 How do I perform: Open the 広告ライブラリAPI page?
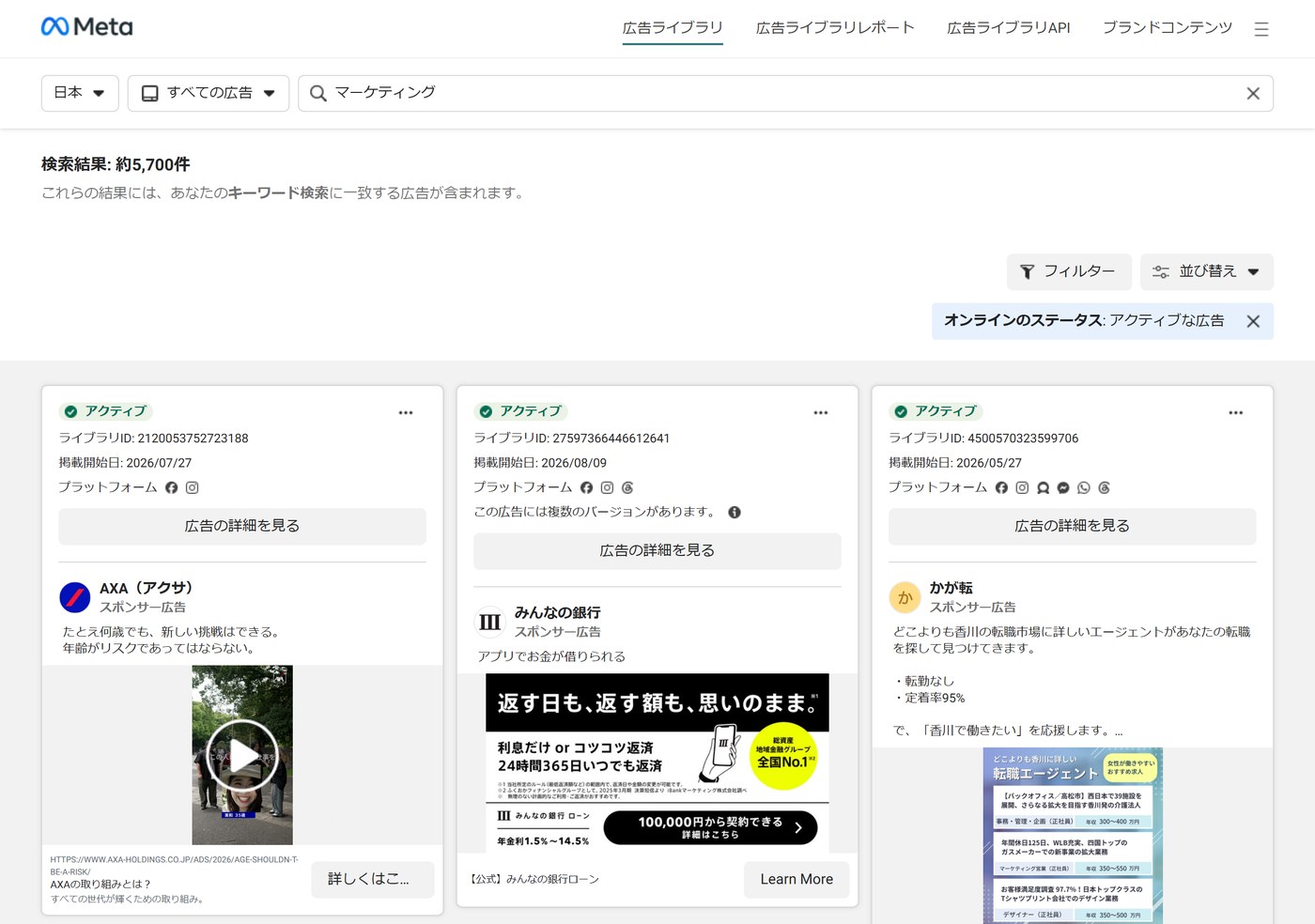click(x=1009, y=28)
